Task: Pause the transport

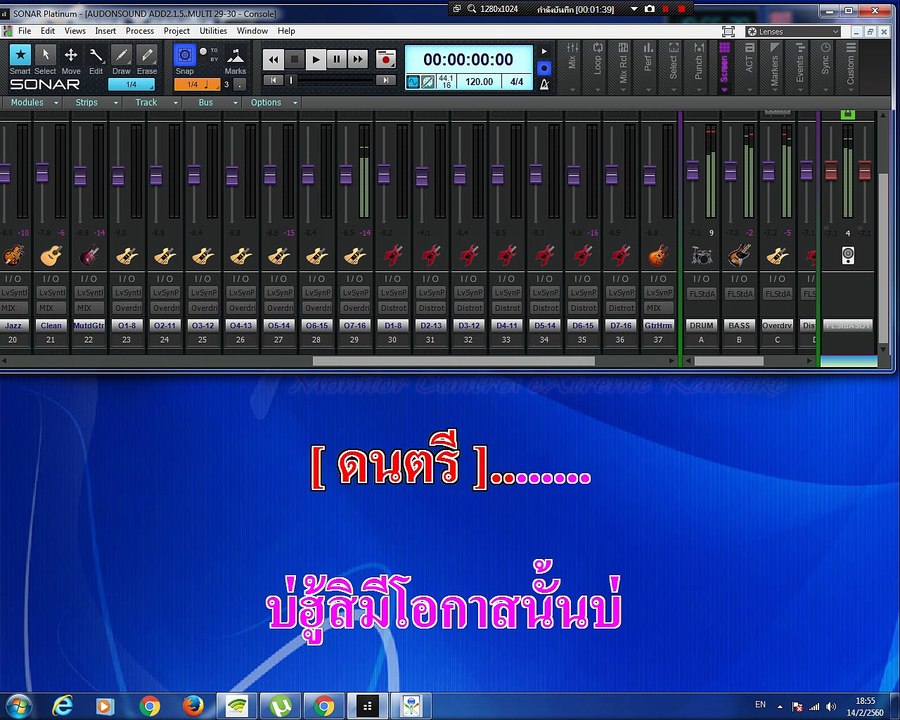Action: coord(336,59)
